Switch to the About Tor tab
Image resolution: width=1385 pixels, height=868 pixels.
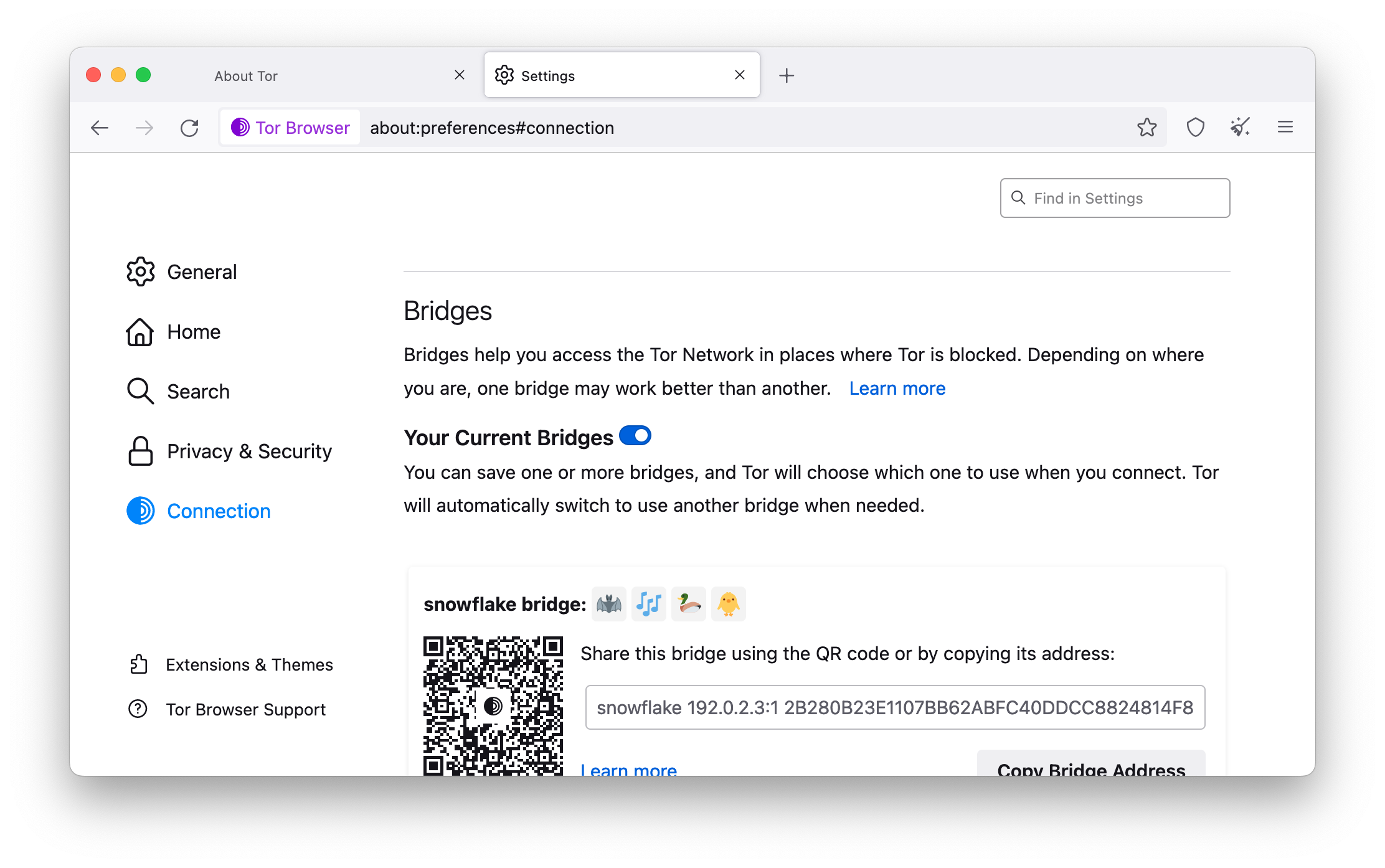(x=336, y=75)
